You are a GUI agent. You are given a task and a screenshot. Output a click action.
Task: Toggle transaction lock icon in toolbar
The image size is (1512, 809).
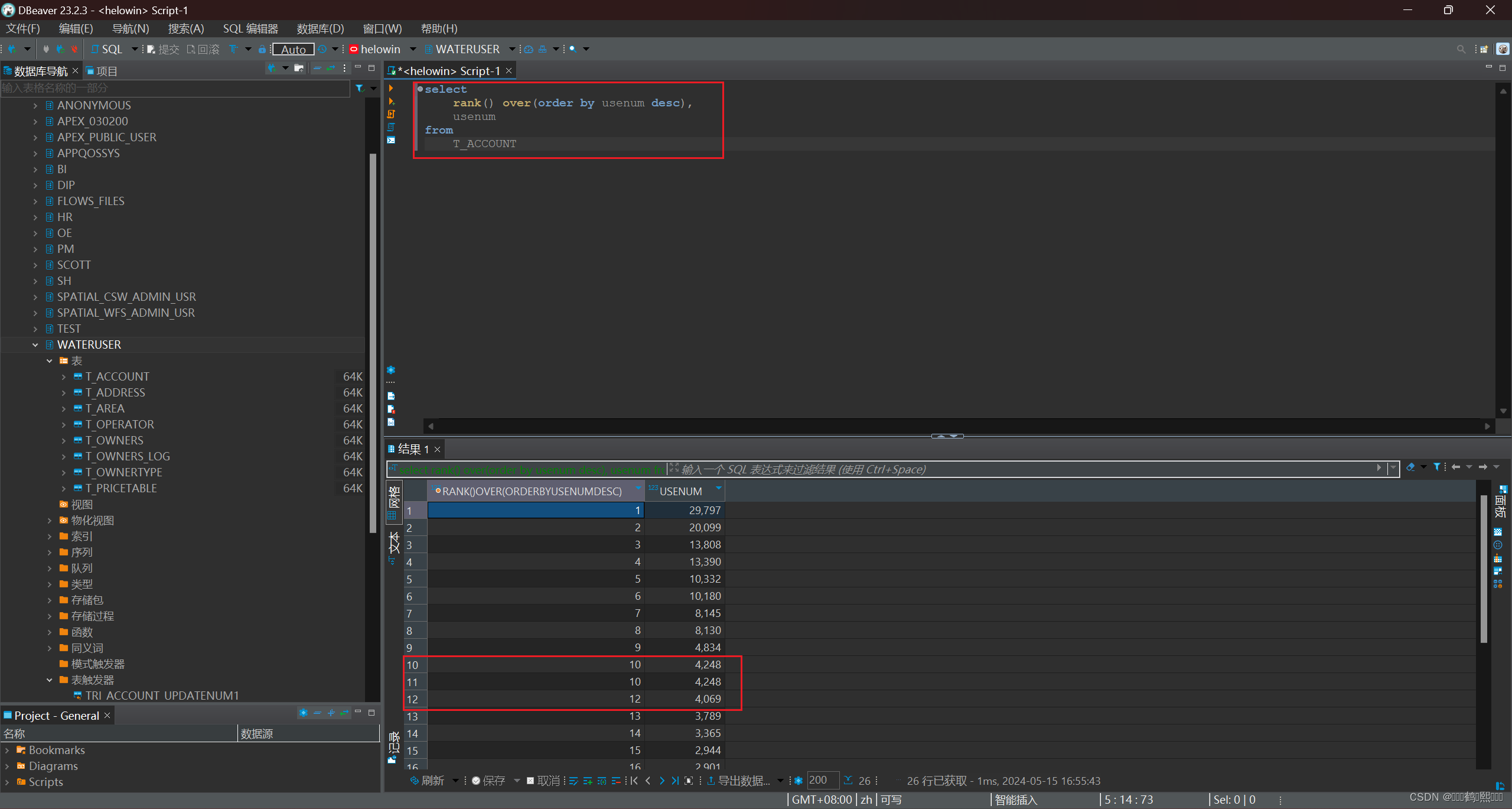click(x=262, y=50)
